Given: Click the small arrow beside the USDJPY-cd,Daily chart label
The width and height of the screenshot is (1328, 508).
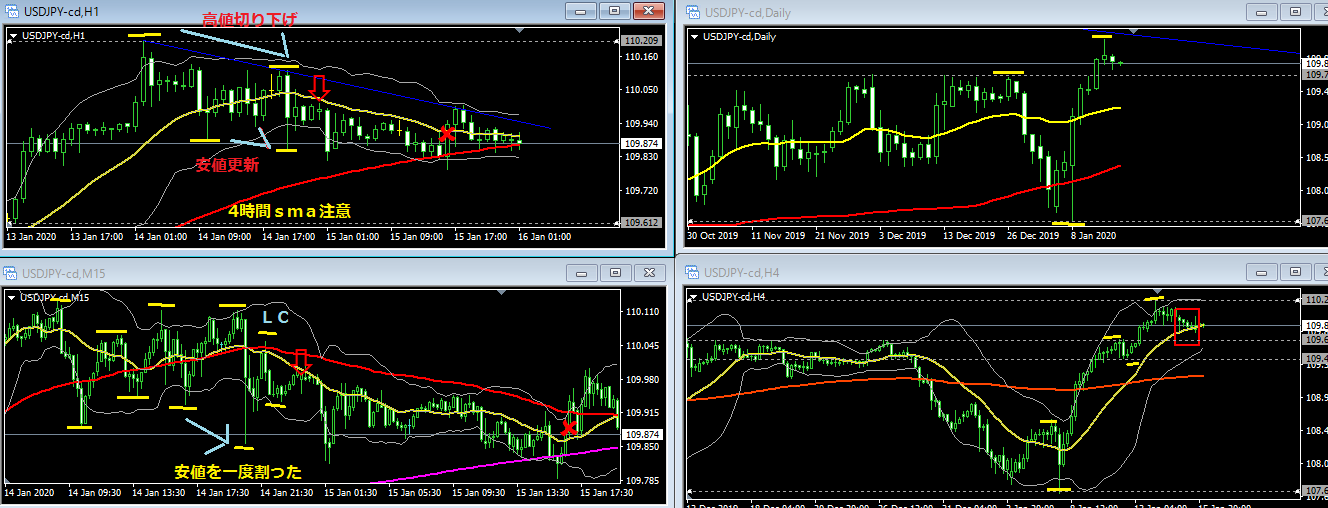Looking at the screenshot, I should 695,36.
